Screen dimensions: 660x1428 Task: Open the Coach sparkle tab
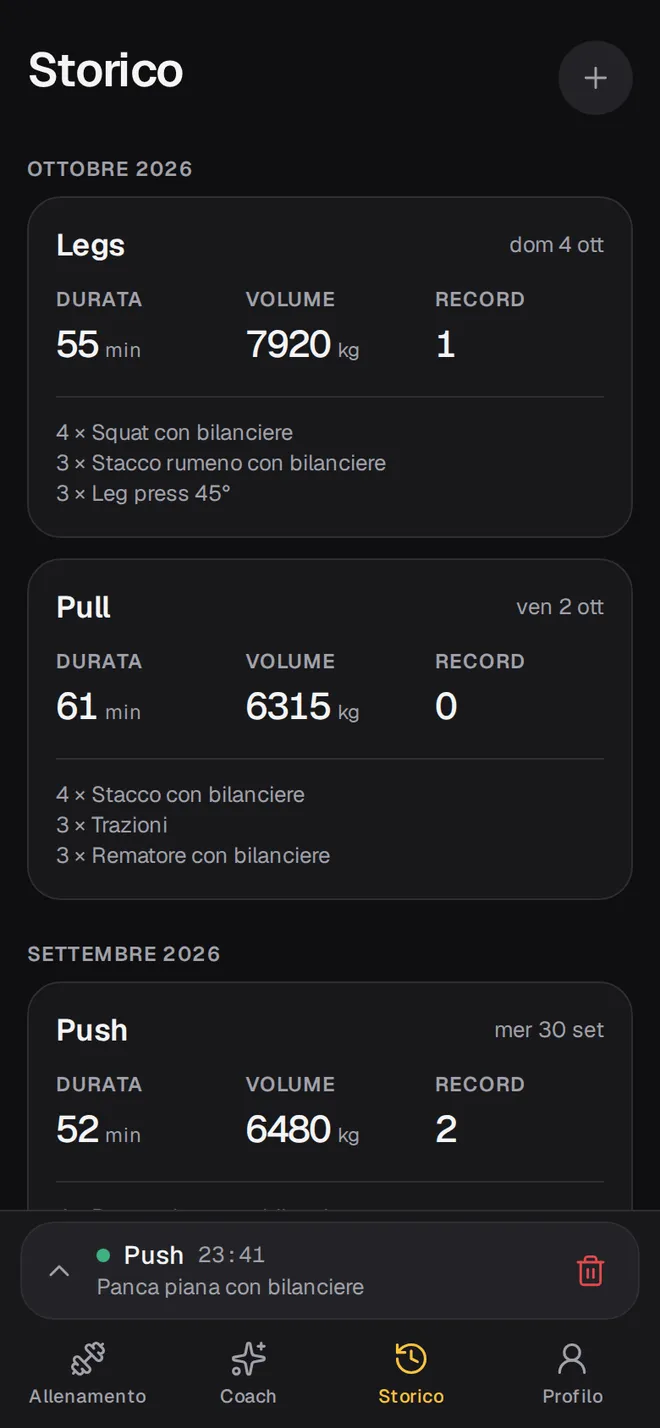tap(248, 1373)
